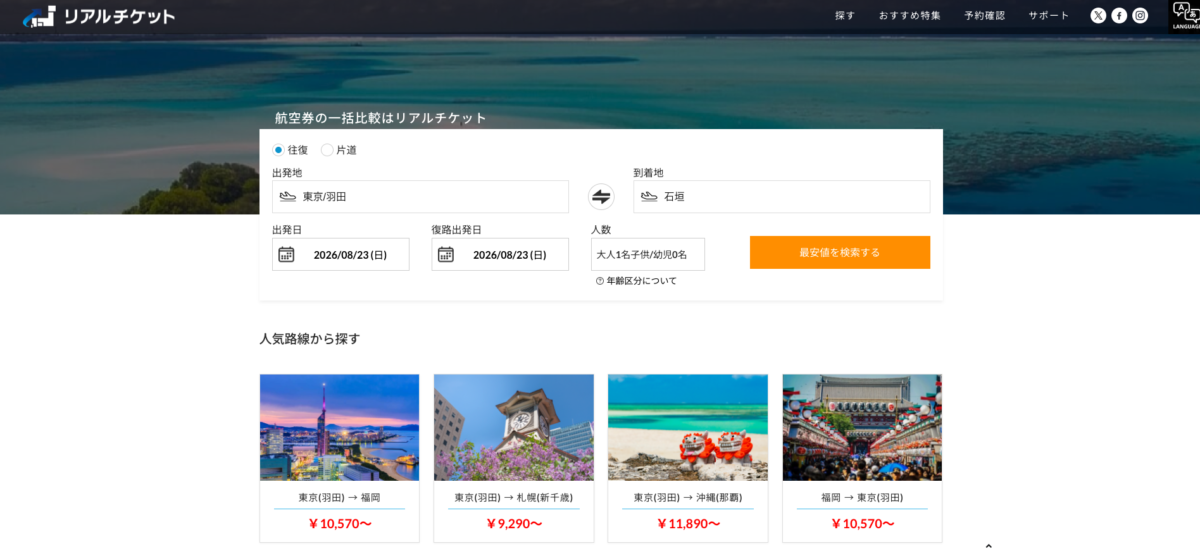
Task: Open the X (Twitter) social icon
Action: [x=1098, y=15]
